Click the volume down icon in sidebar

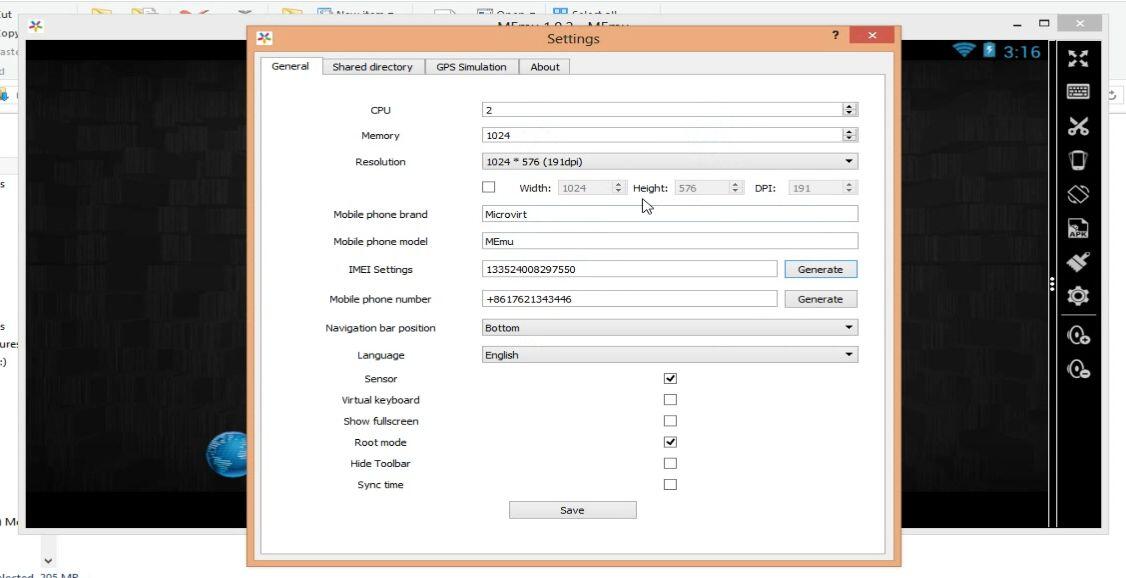tap(1079, 369)
